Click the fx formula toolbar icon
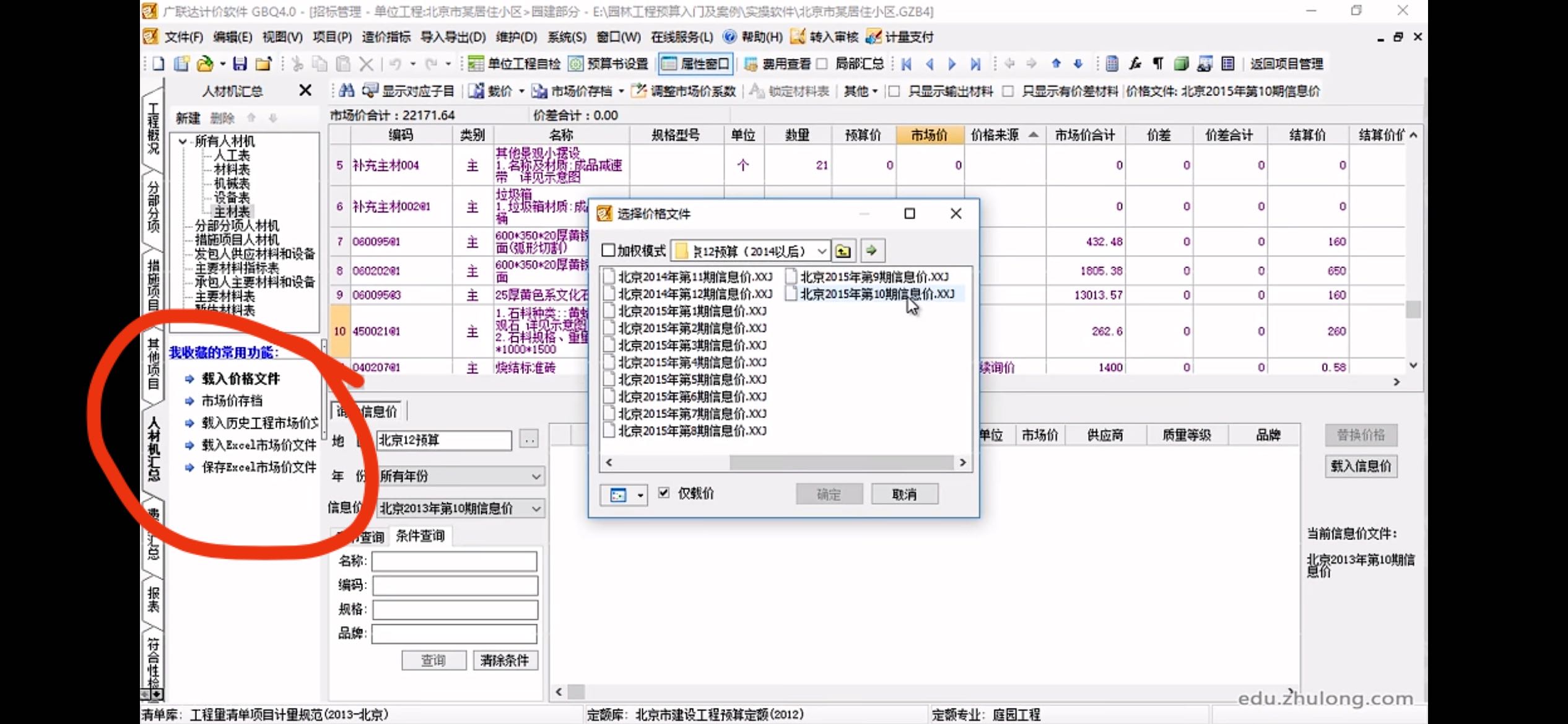The height and width of the screenshot is (724, 1568). [1135, 63]
